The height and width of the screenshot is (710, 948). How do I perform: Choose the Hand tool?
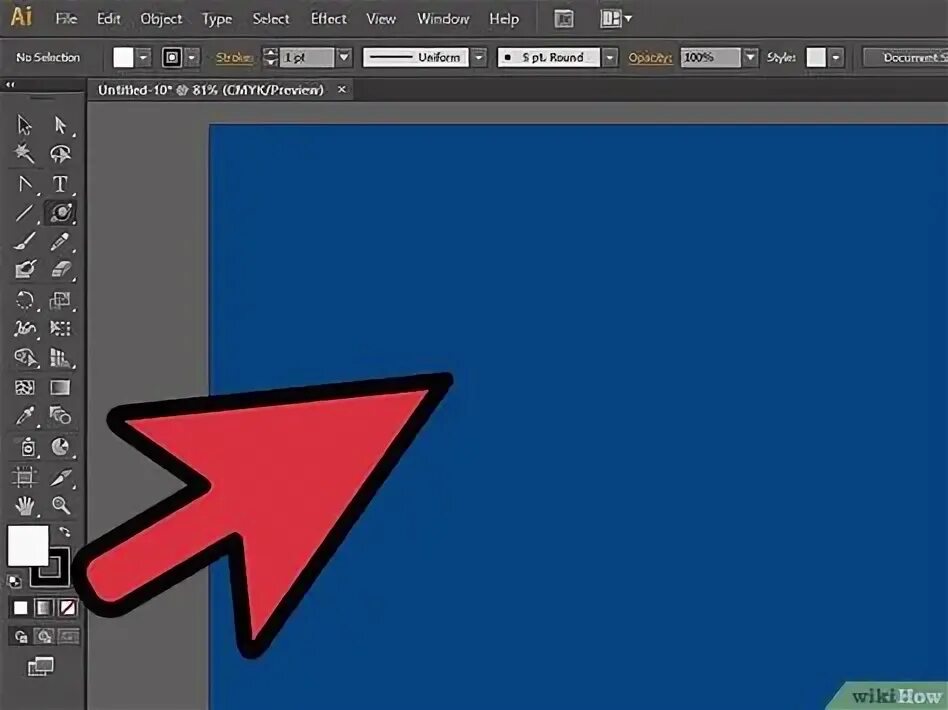25,506
